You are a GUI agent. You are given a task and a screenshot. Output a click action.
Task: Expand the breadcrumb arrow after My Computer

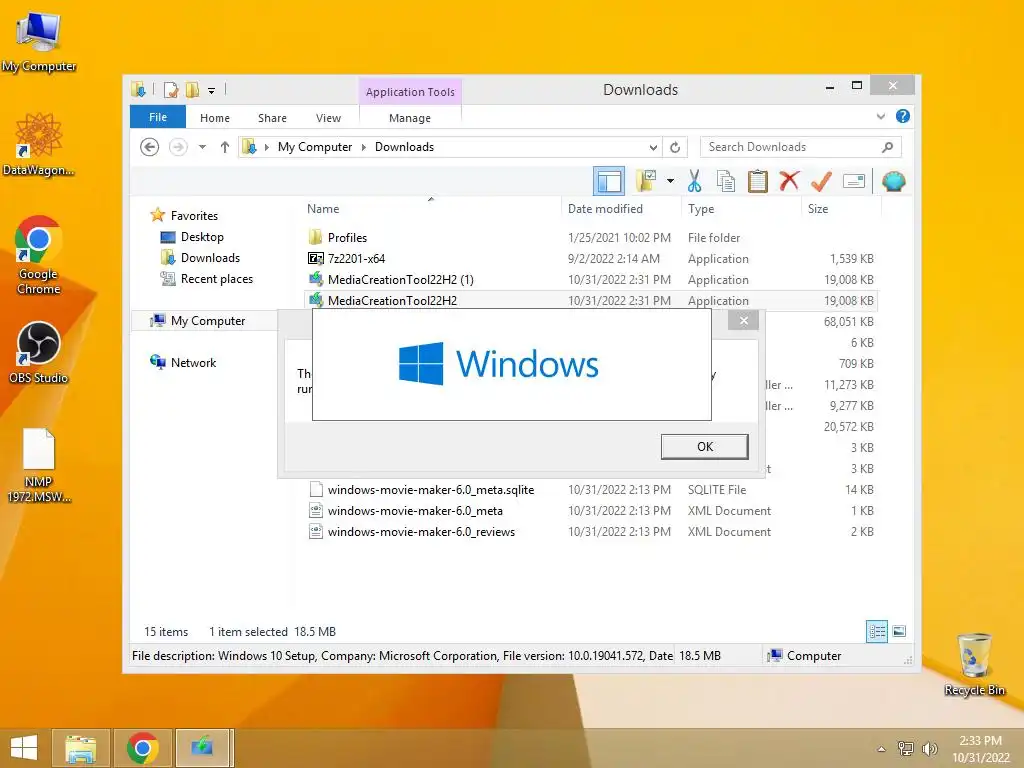point(364,147)
